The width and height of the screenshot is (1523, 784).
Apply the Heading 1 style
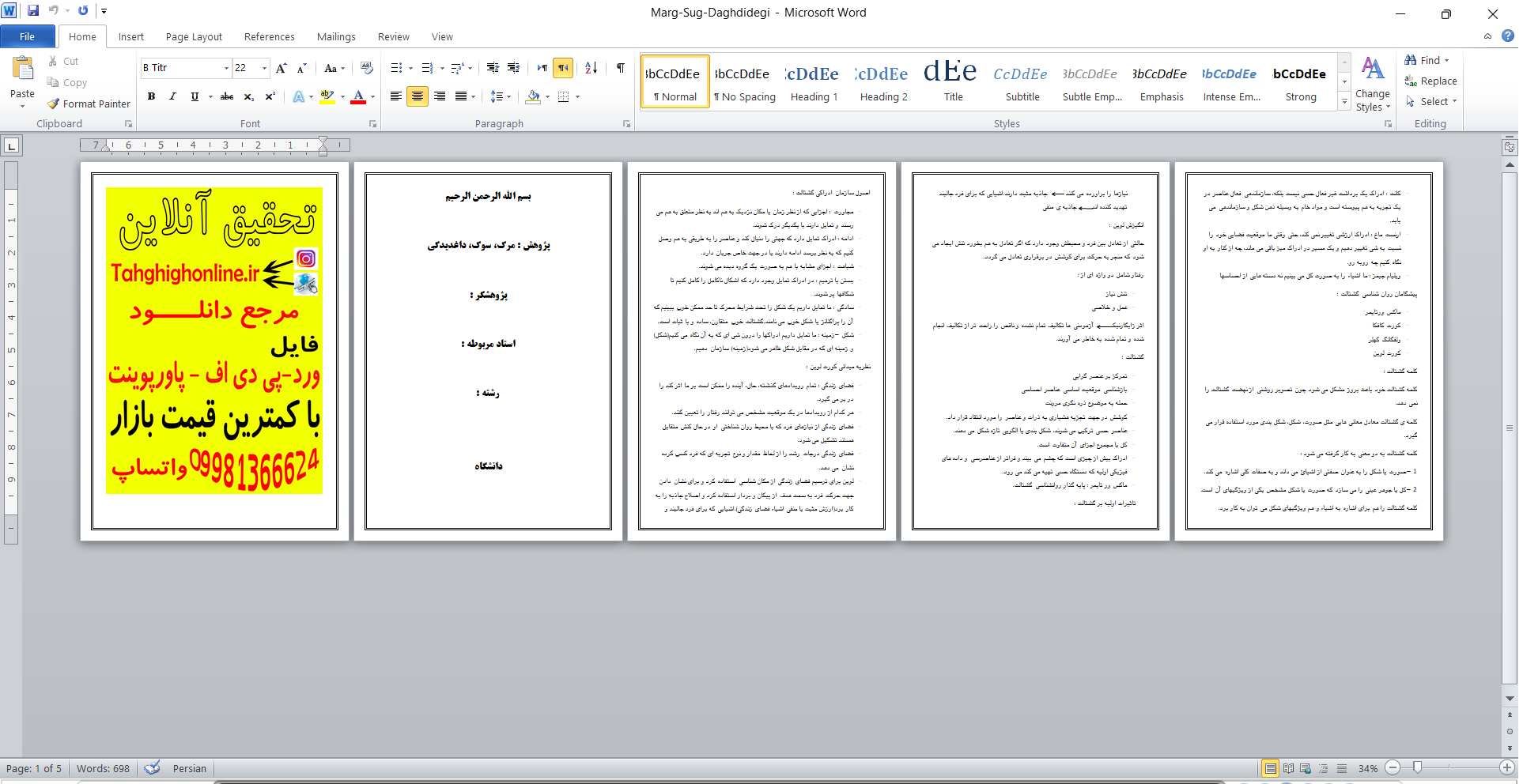click(814, 82)
